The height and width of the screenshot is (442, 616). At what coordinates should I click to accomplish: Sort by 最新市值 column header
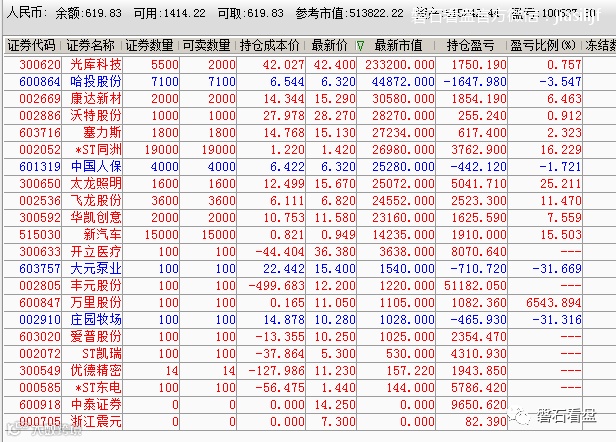click(x=398, y=46)
